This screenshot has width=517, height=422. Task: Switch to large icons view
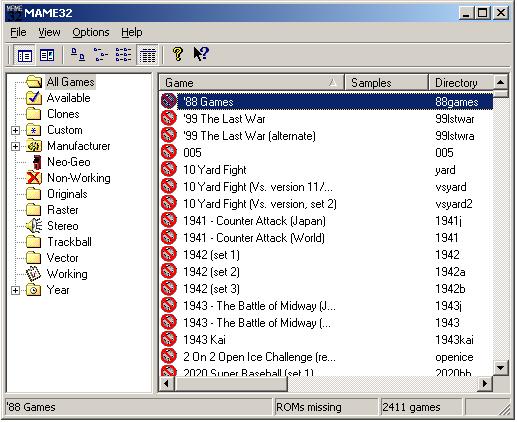78,55
